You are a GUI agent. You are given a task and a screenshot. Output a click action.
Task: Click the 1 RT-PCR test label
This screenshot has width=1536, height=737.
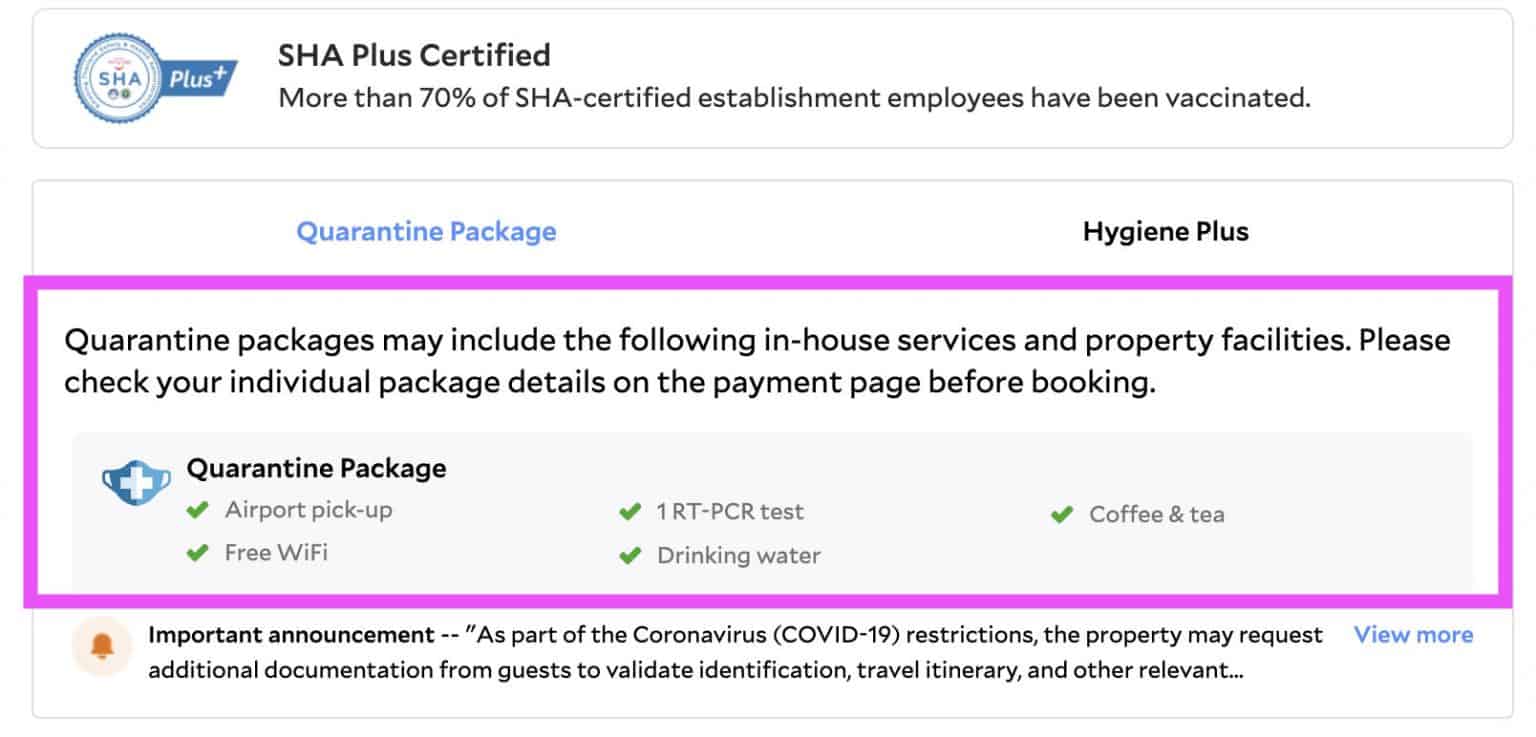click(730, 512)
